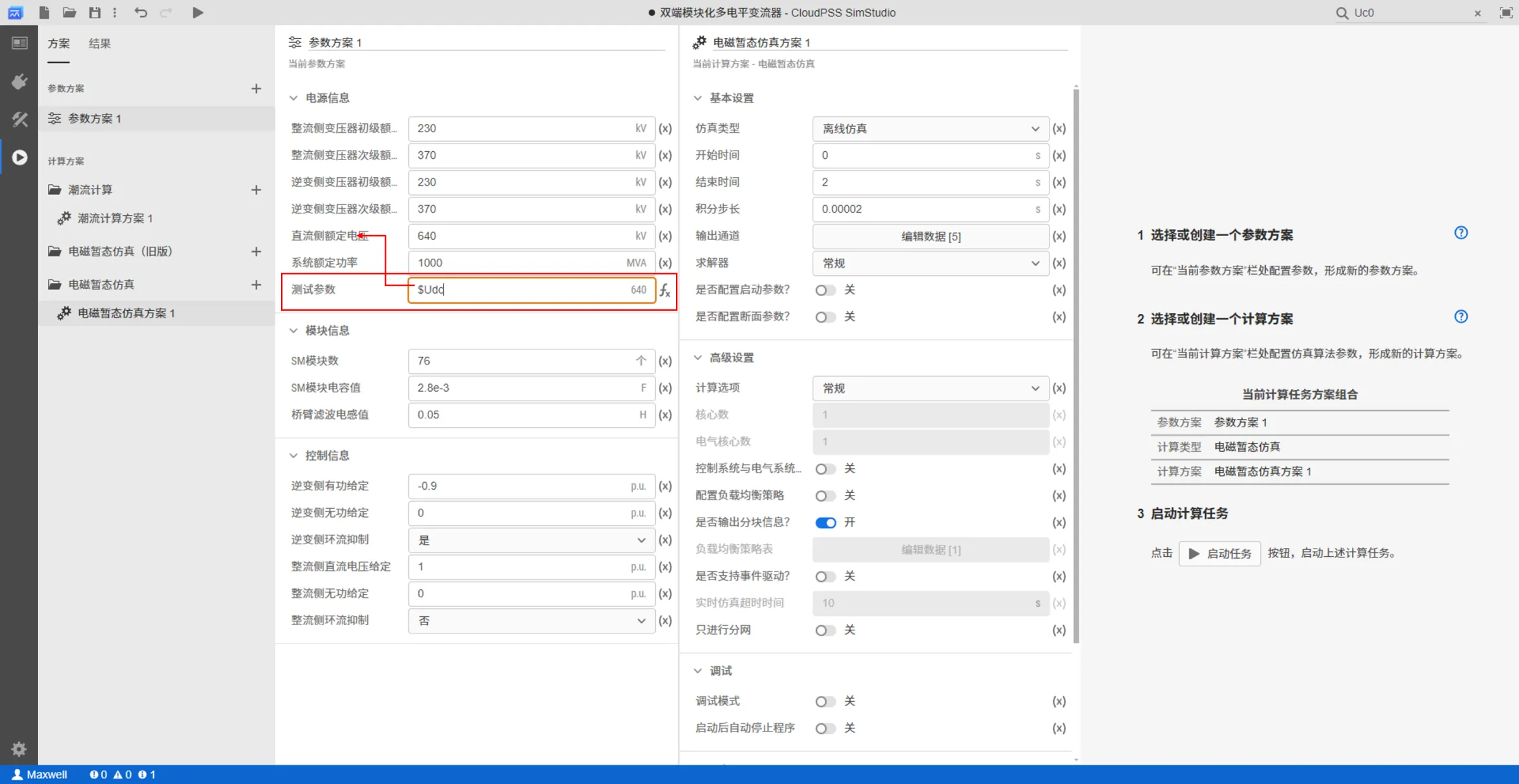Open help for step 2 计算方案
1519x784 pixels.
[1461, 316]
